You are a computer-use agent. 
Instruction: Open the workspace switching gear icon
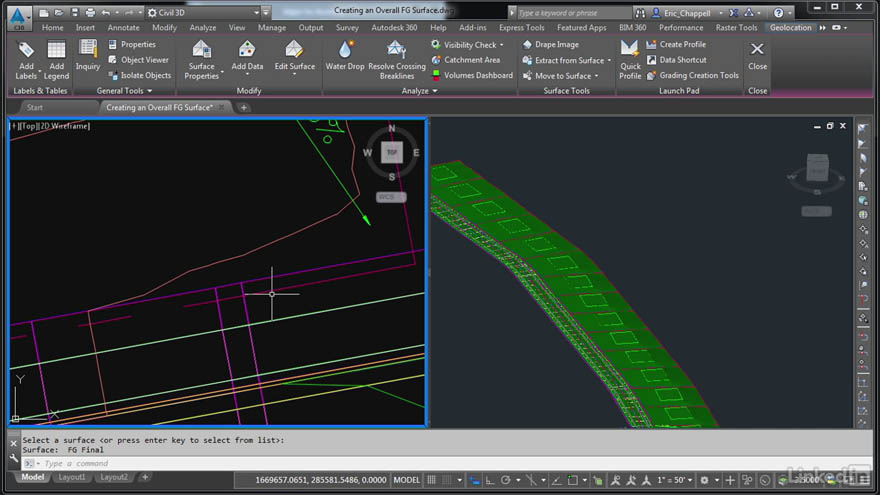pos(704,480)
